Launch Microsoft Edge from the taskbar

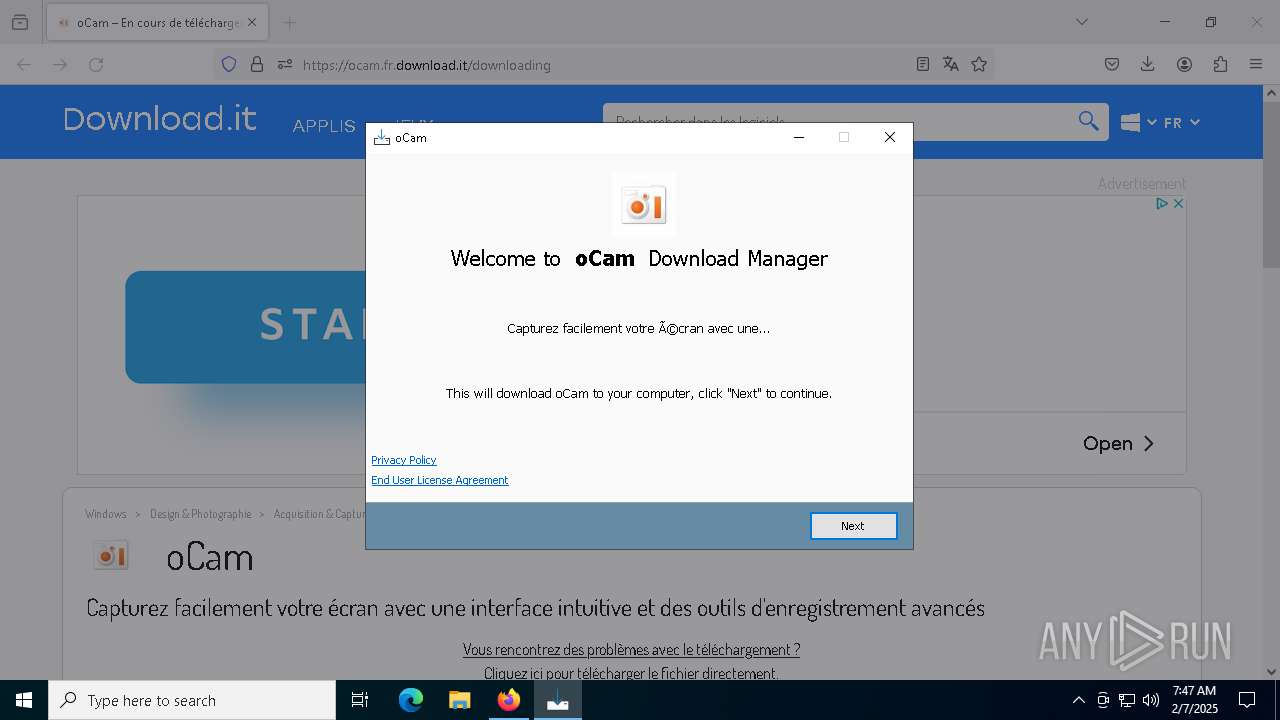[x=411, y=700]
